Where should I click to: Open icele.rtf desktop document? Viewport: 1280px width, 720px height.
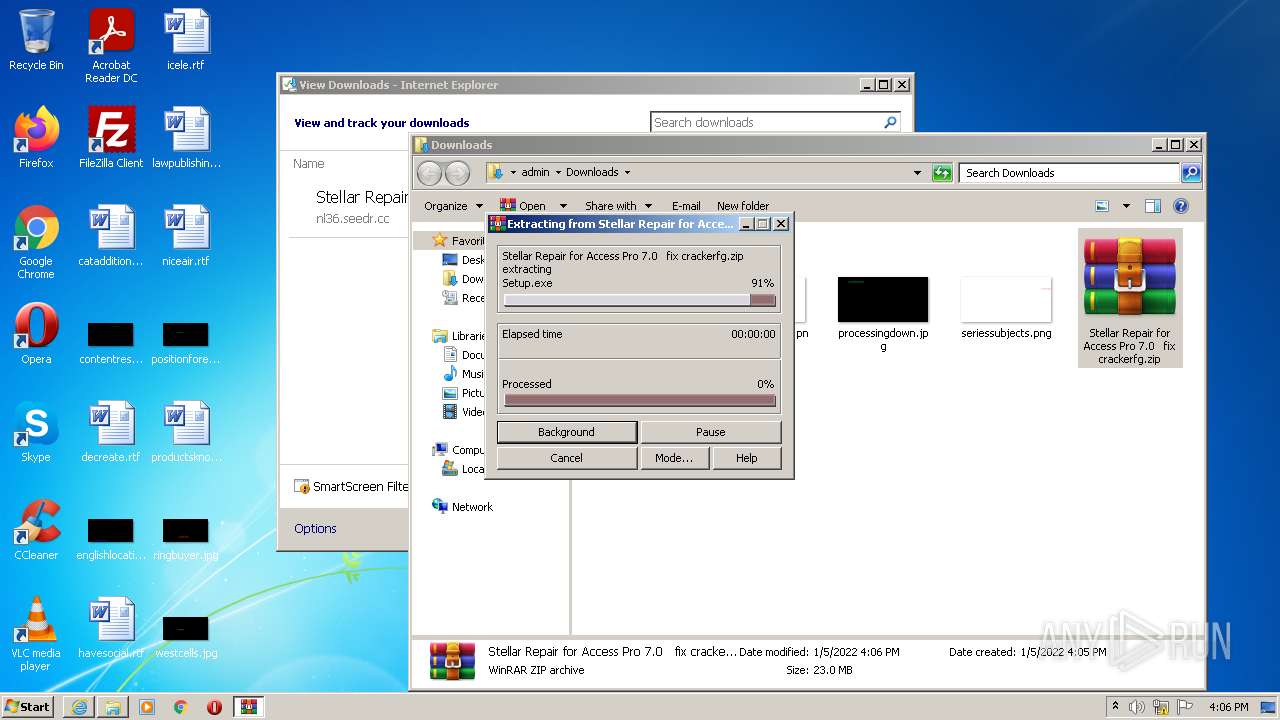click(x=186, y=40)
